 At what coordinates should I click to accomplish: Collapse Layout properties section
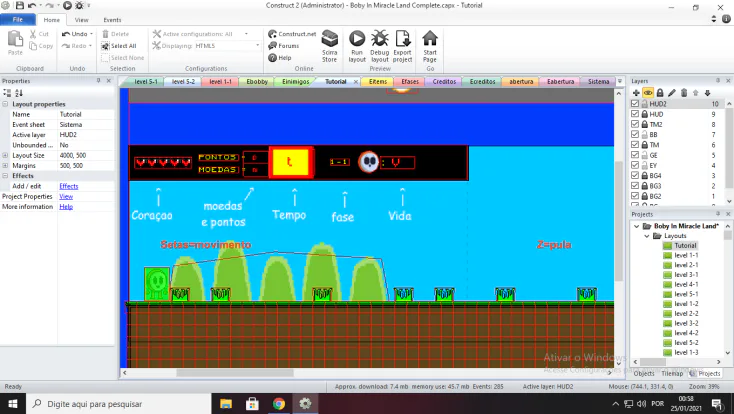[x=5, y=104]
